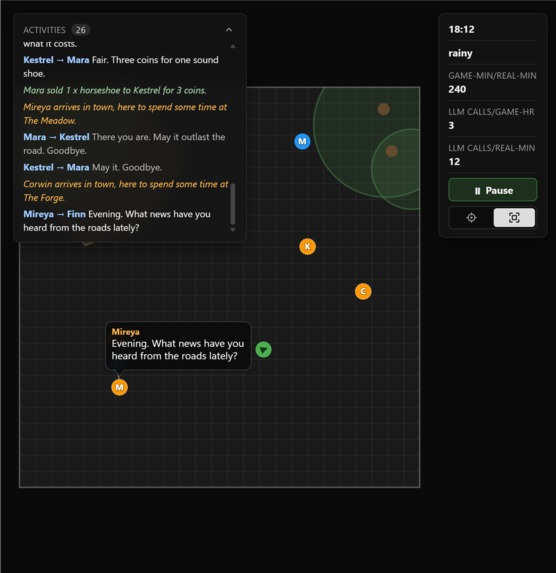The height and width of the screenshot is (573, 556).
Task: Click 'Mireya arrives in town' log entry
Action: (x=125, y=114)
